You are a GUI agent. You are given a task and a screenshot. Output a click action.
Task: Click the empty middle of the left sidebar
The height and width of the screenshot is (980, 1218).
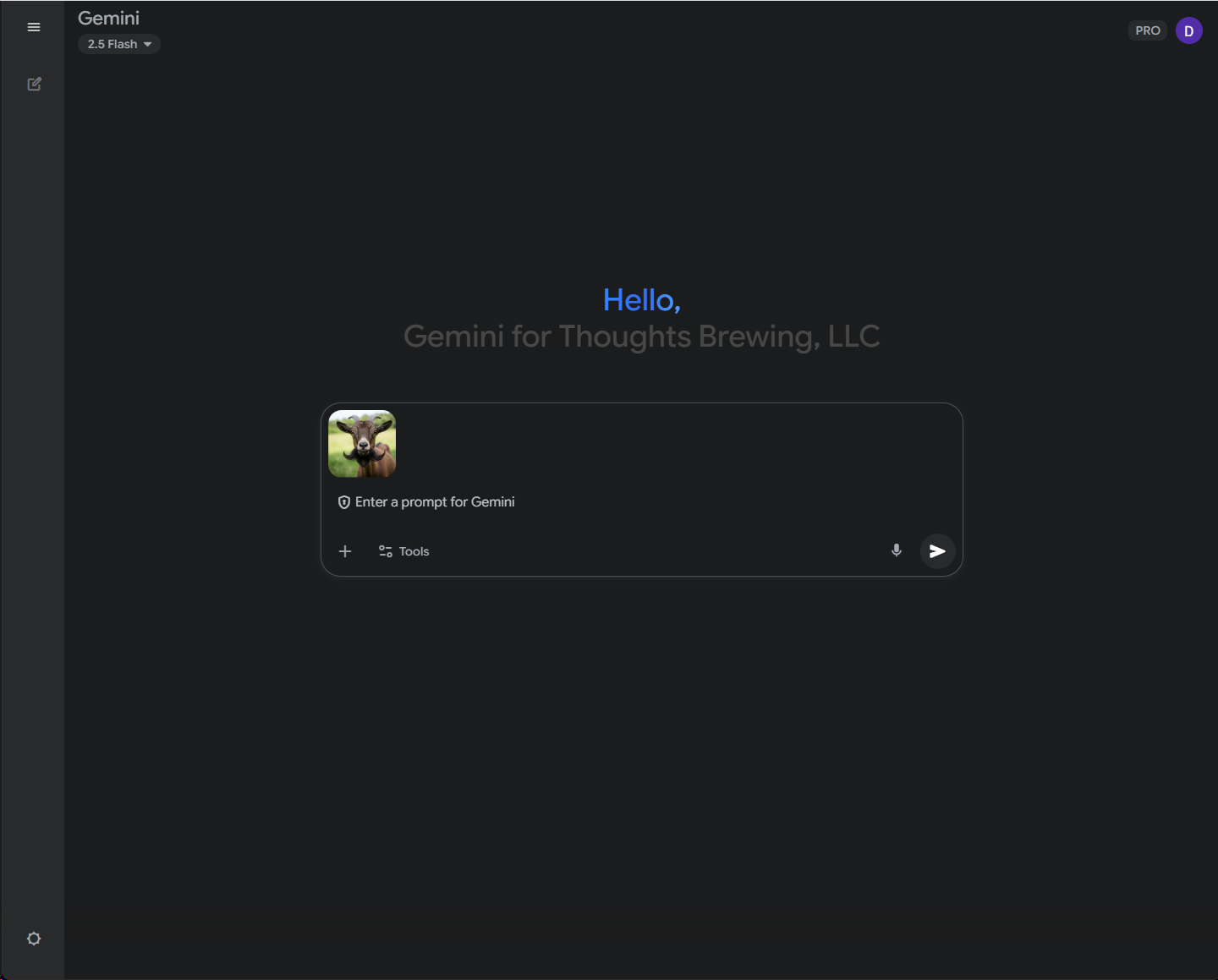(33, 507)
